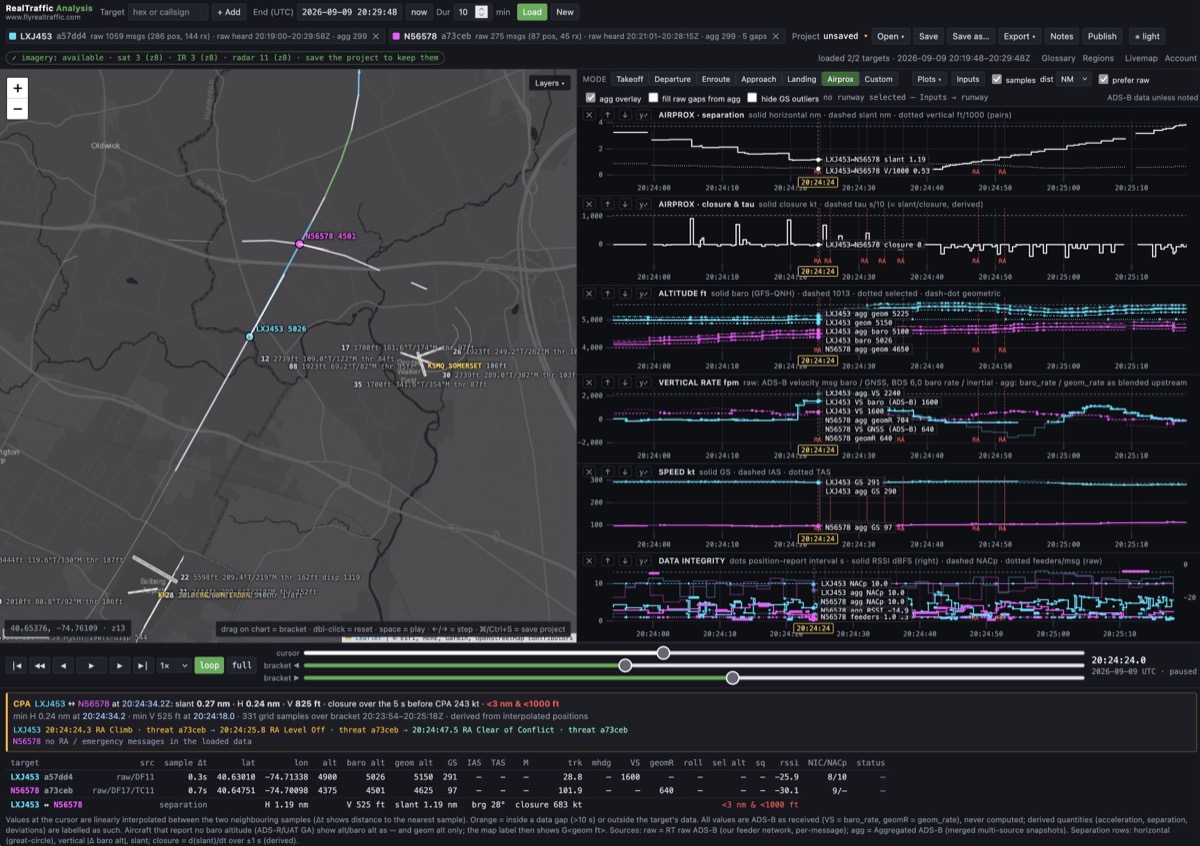Rewind playback with double-arrow button

point(41,665)
